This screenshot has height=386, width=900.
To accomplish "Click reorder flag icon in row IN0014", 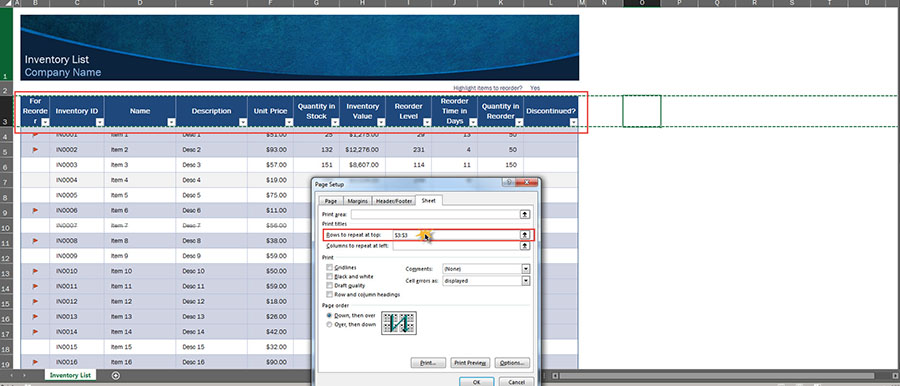I will tap(35, 332).
